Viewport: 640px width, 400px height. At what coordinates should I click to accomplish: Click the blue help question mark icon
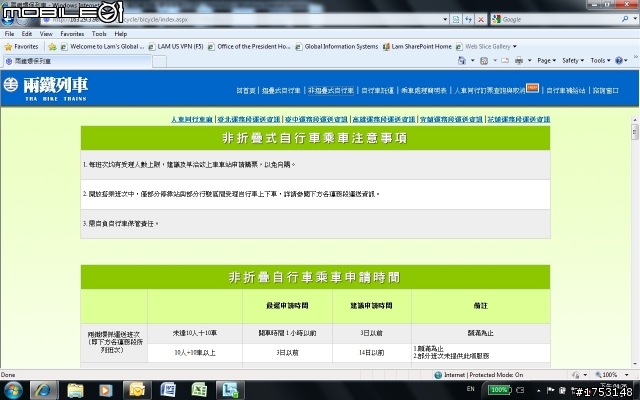pyautogui.click(x=619, y=60)
